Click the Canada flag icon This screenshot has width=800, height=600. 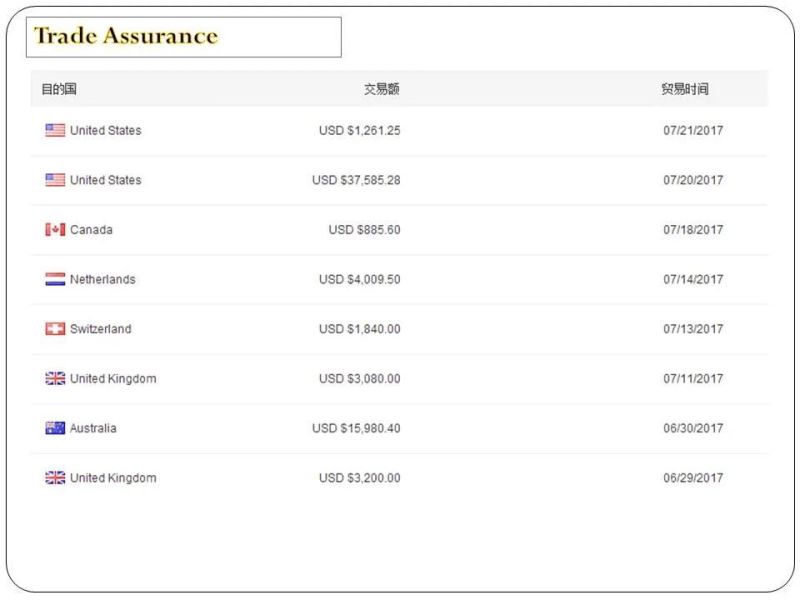tap(55, 230)
